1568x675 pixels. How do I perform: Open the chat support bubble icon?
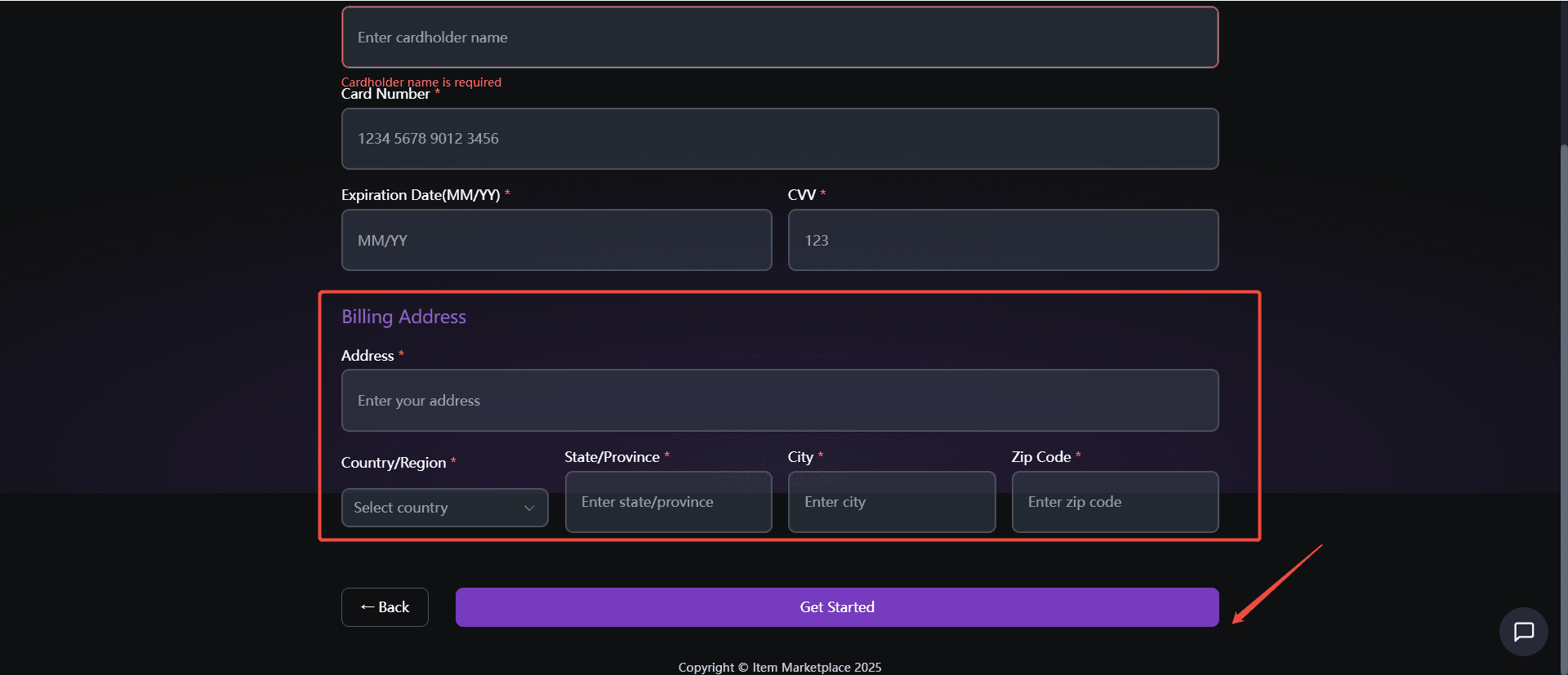point(1523,632)
